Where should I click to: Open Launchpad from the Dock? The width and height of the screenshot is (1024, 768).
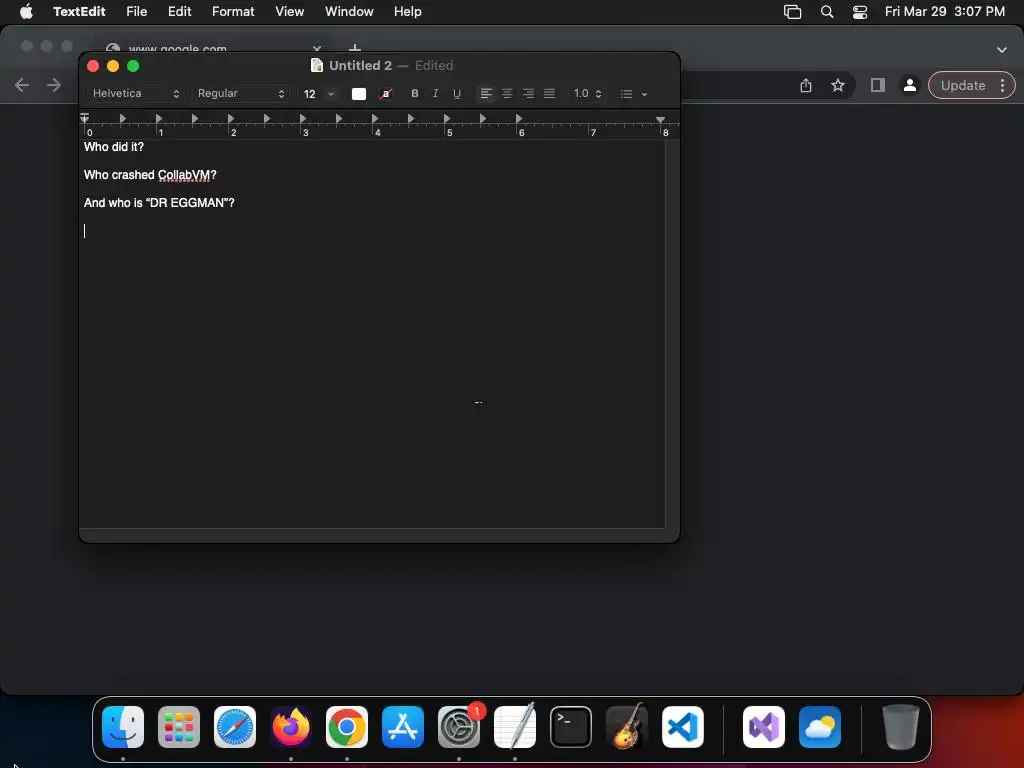click(x=179, y=727)
